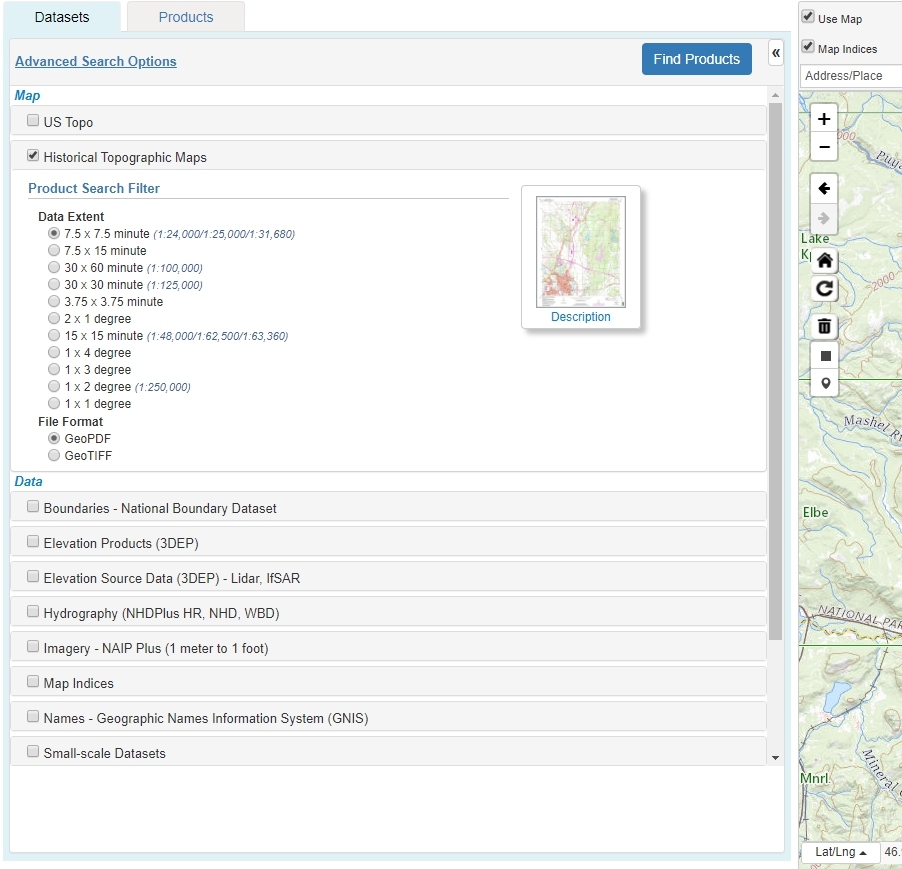Go back to the previous map extent

click(823, 188)
